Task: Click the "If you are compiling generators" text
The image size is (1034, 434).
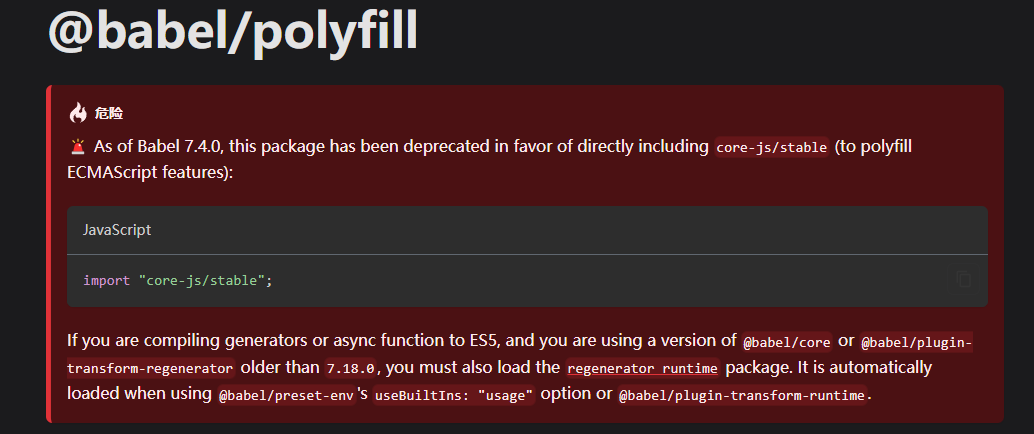Action: (200, 340)
